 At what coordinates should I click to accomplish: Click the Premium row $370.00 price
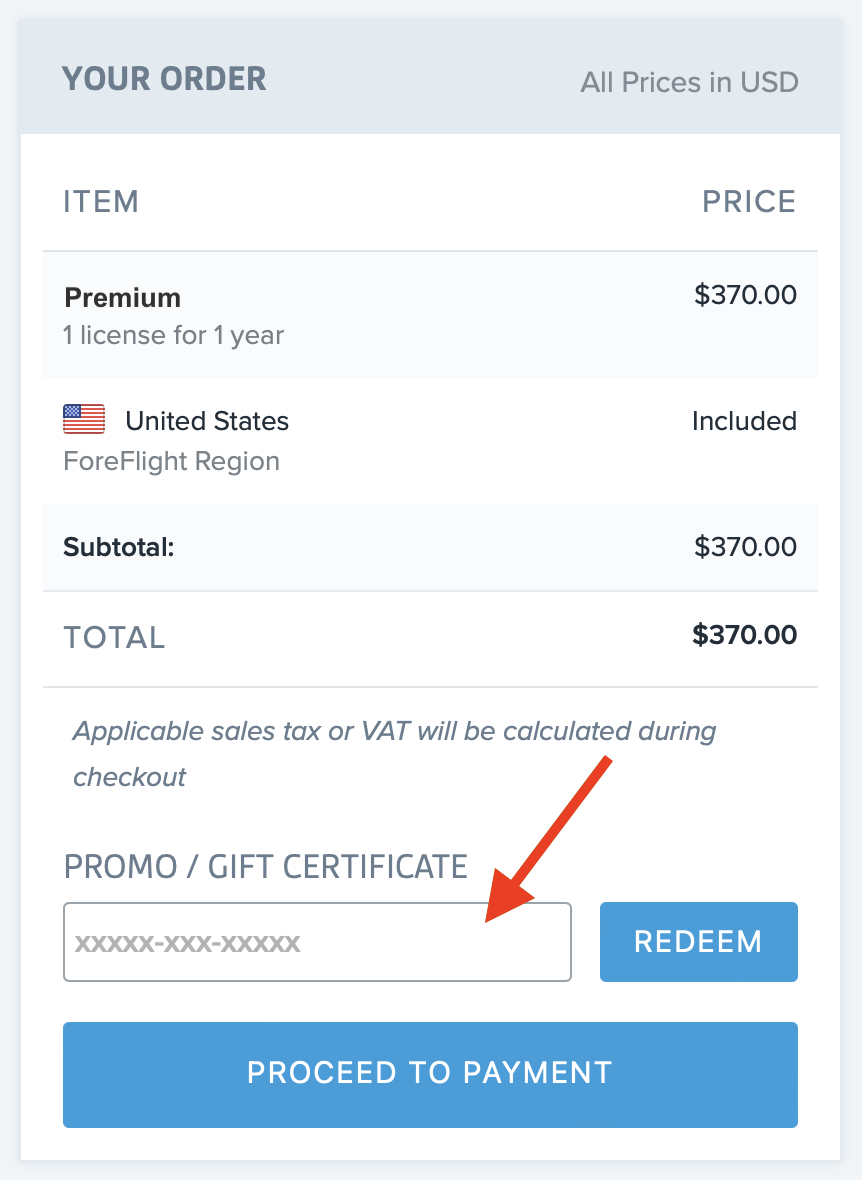coord(745,295)
